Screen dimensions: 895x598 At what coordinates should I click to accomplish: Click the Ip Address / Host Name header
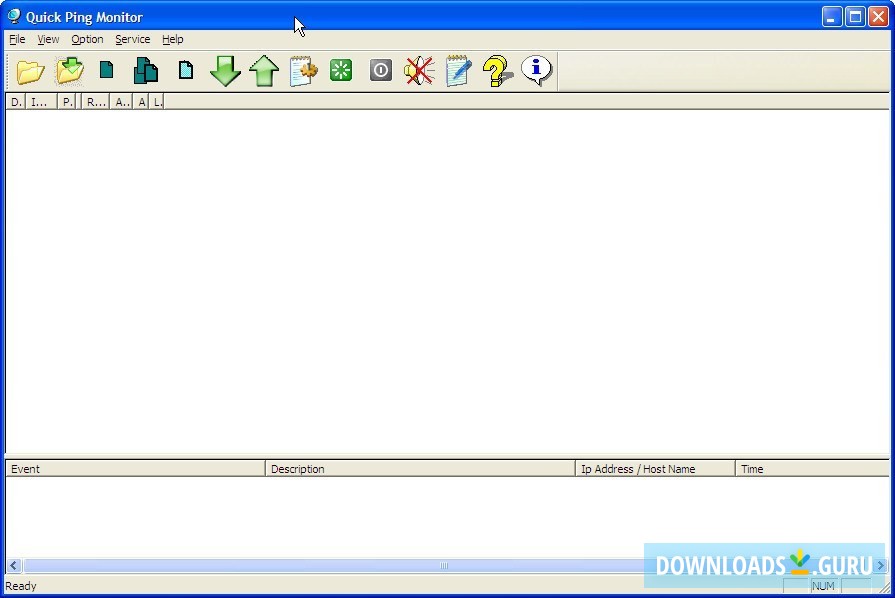click(x=655, y=469)
